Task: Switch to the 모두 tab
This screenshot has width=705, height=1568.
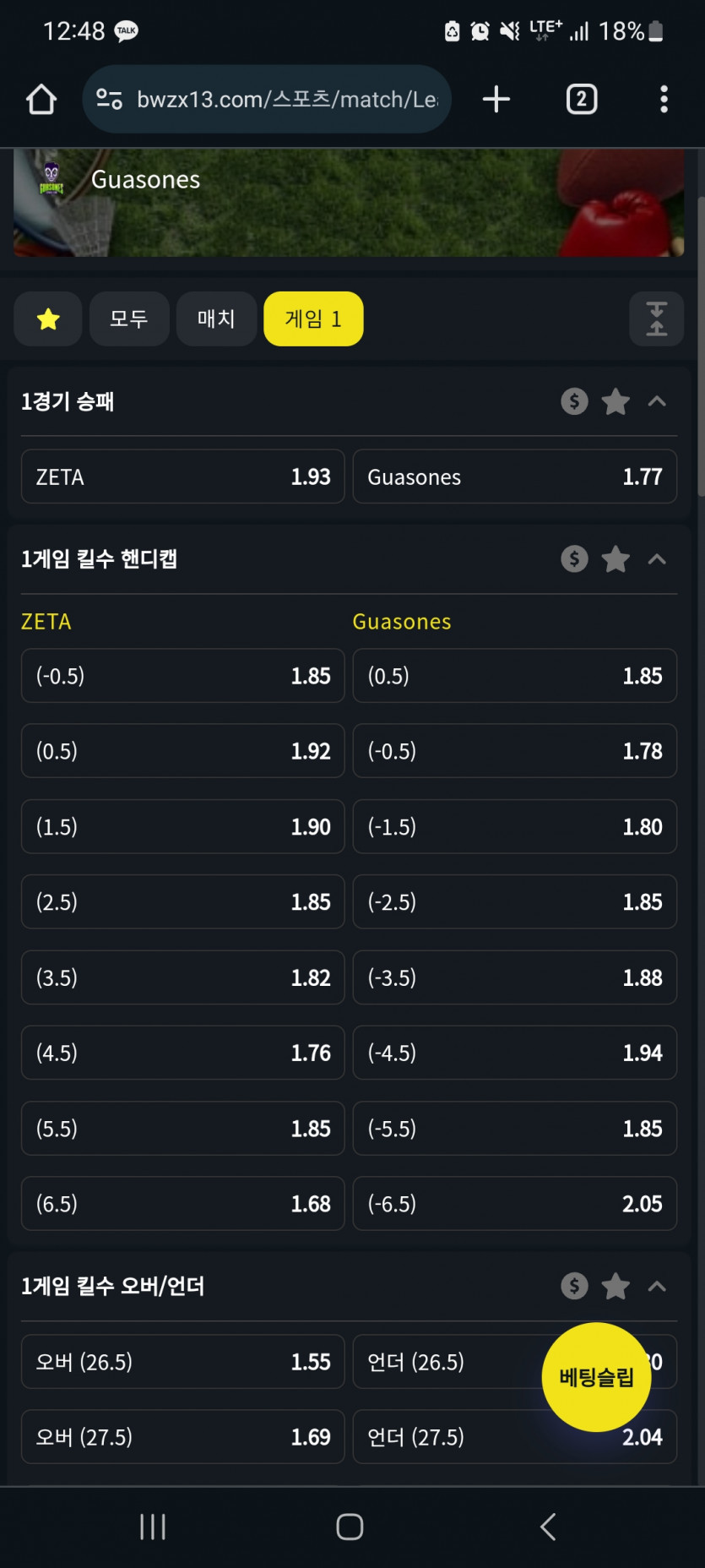Action: coord(129,318)
